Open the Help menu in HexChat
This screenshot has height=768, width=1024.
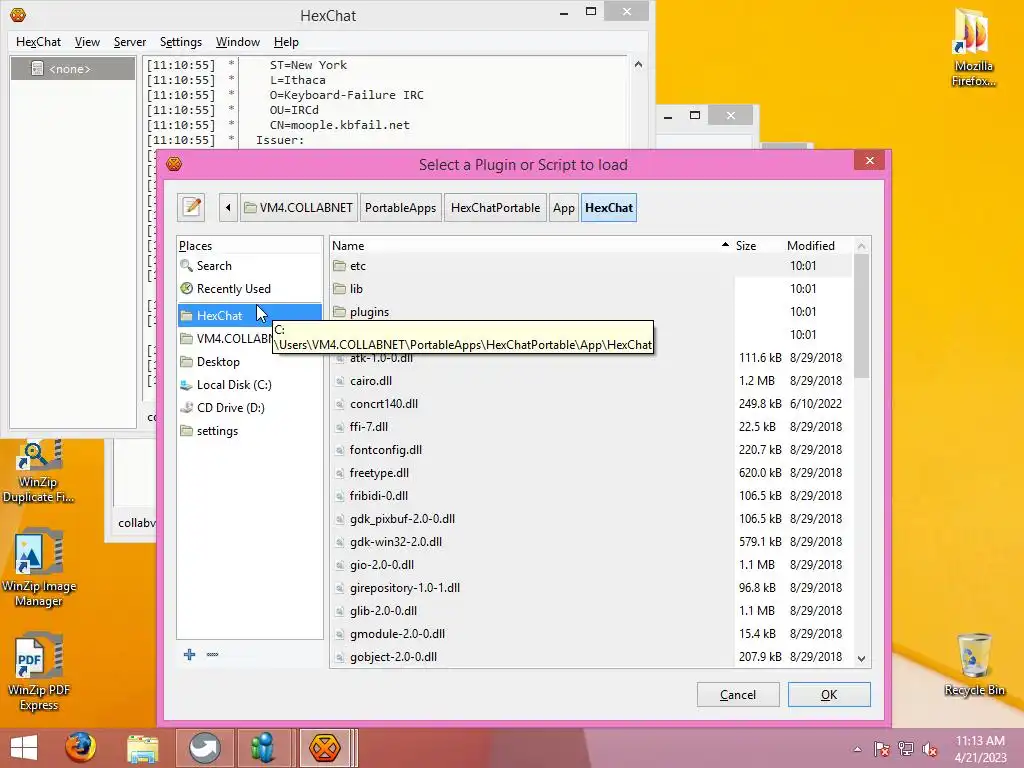coord(286,42)
